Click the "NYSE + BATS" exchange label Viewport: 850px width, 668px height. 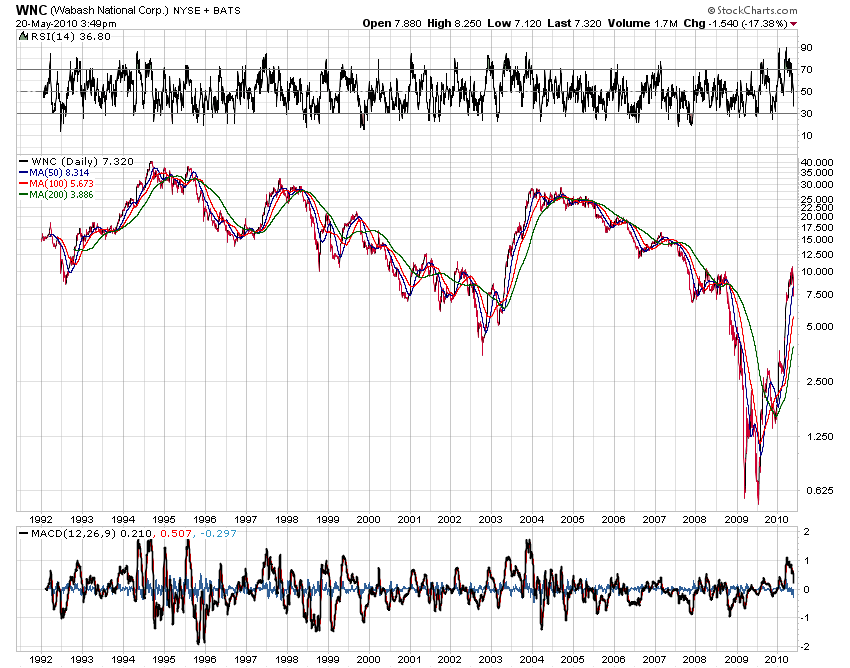tap(207, 10)
